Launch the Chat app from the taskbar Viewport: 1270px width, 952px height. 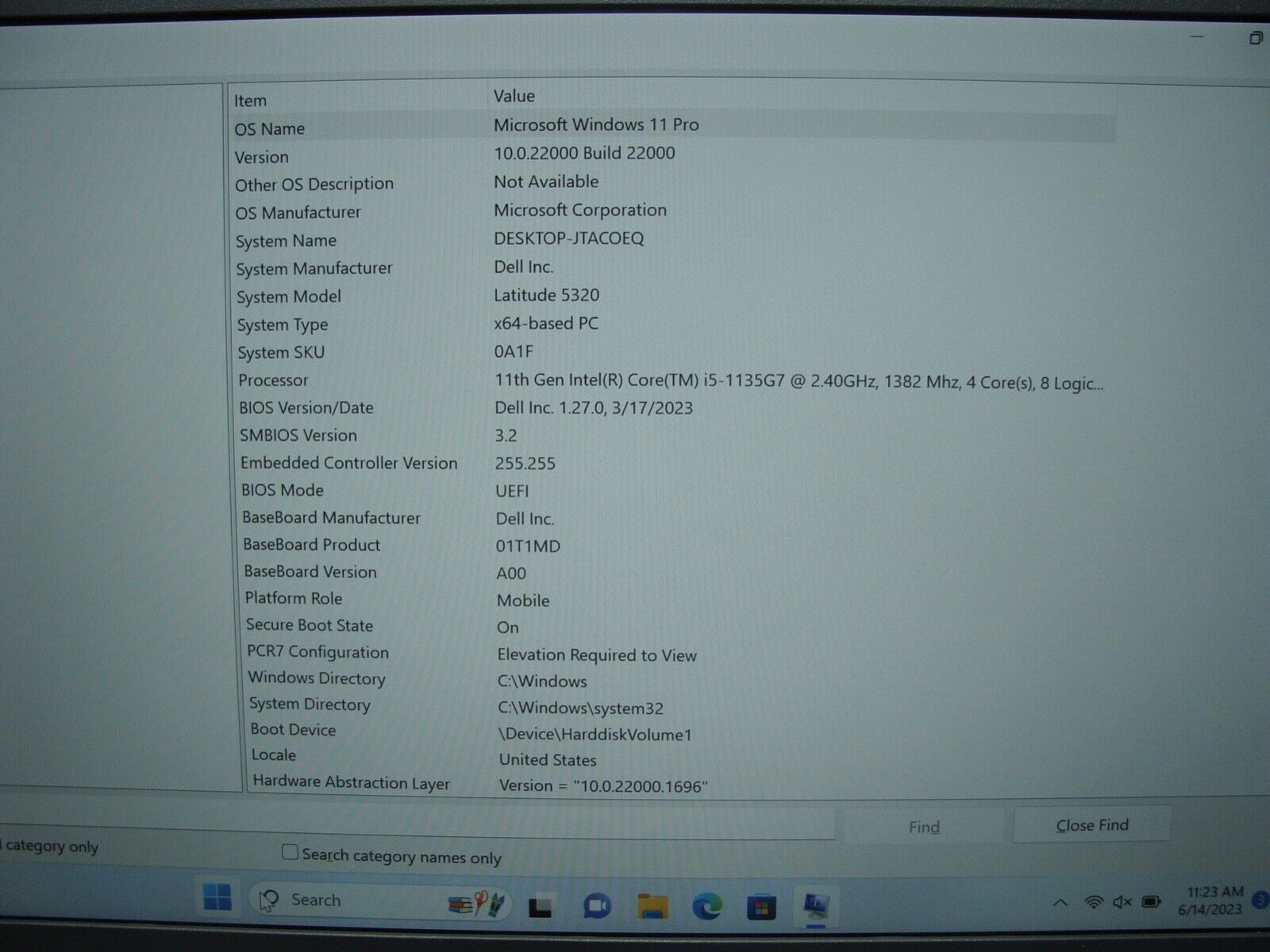[596, 905]
